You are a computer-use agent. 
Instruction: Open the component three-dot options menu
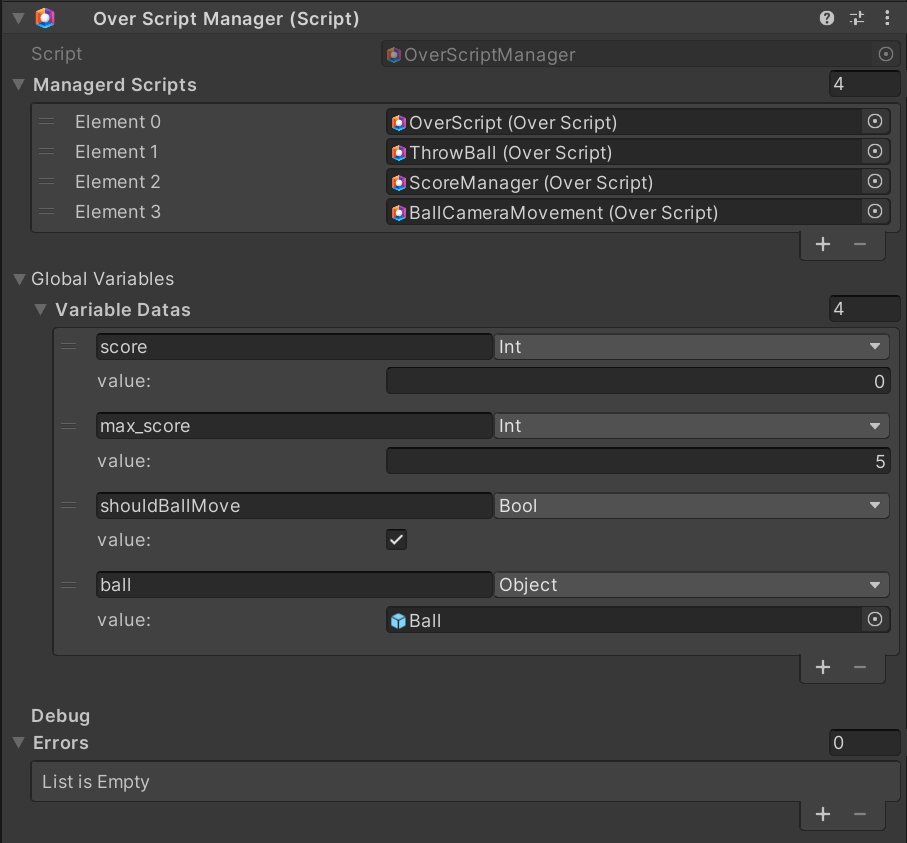(x=887, y=18)
